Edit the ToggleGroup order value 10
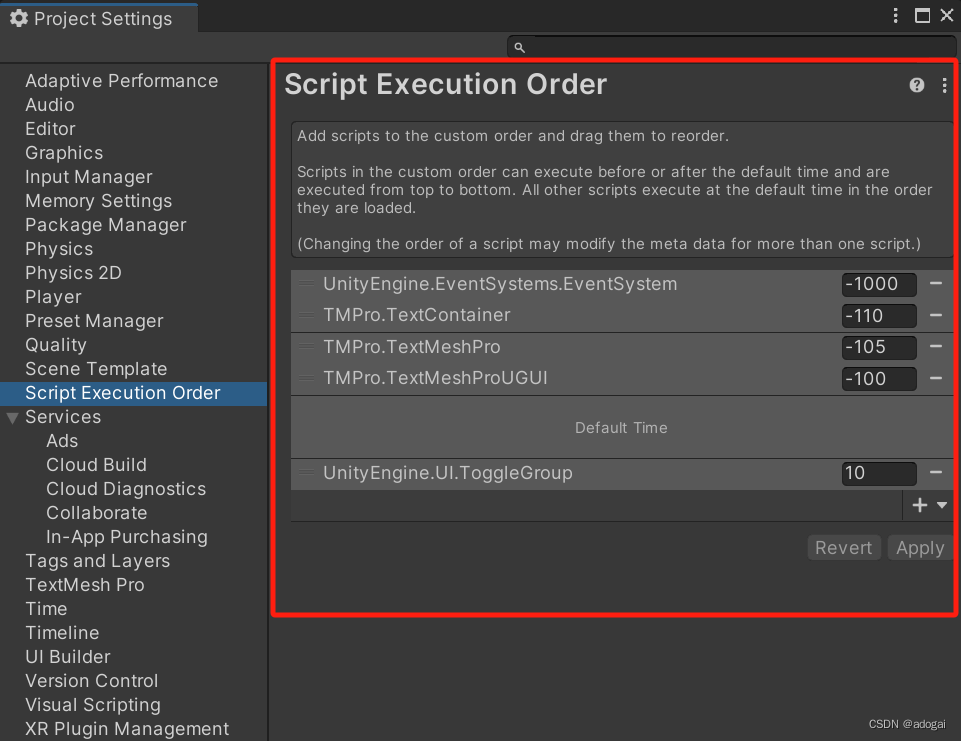The image size is (961, 741). [879, 473]
